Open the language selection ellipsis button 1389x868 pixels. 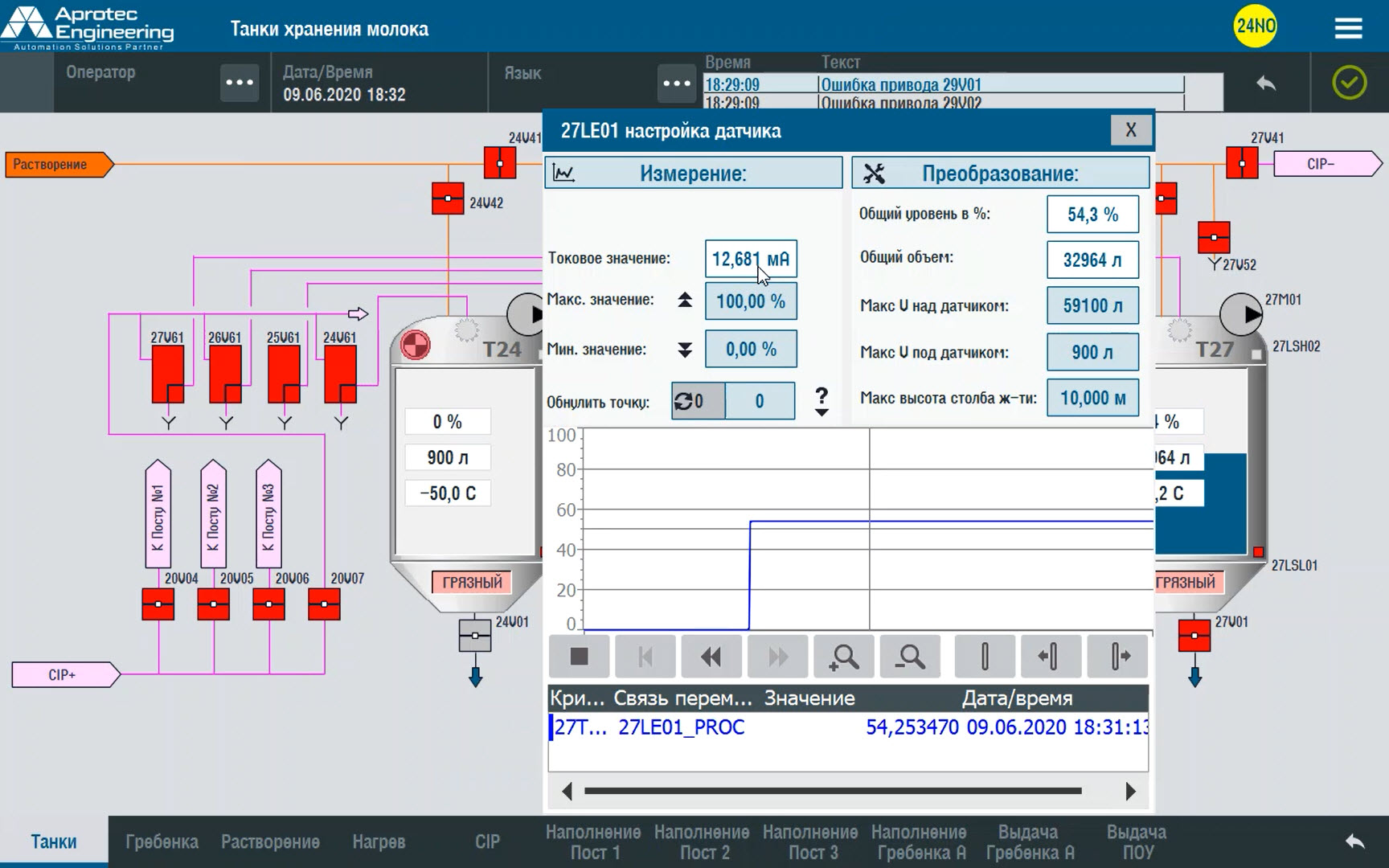(676, 83)
